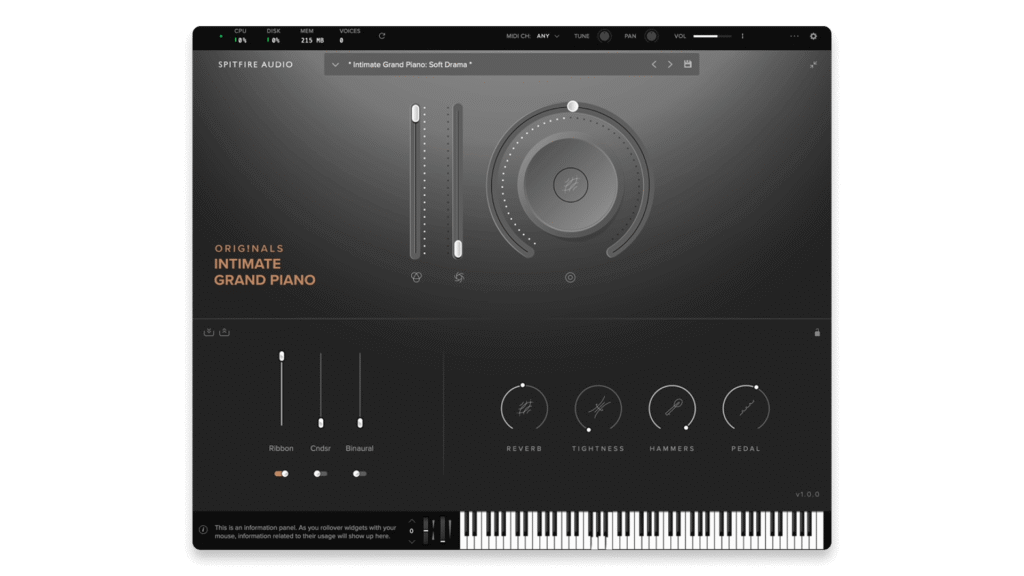The width and height of the screenshot is (1024, 576).
Task: Click the Pedal knob icon
Action: coord(746,408)
